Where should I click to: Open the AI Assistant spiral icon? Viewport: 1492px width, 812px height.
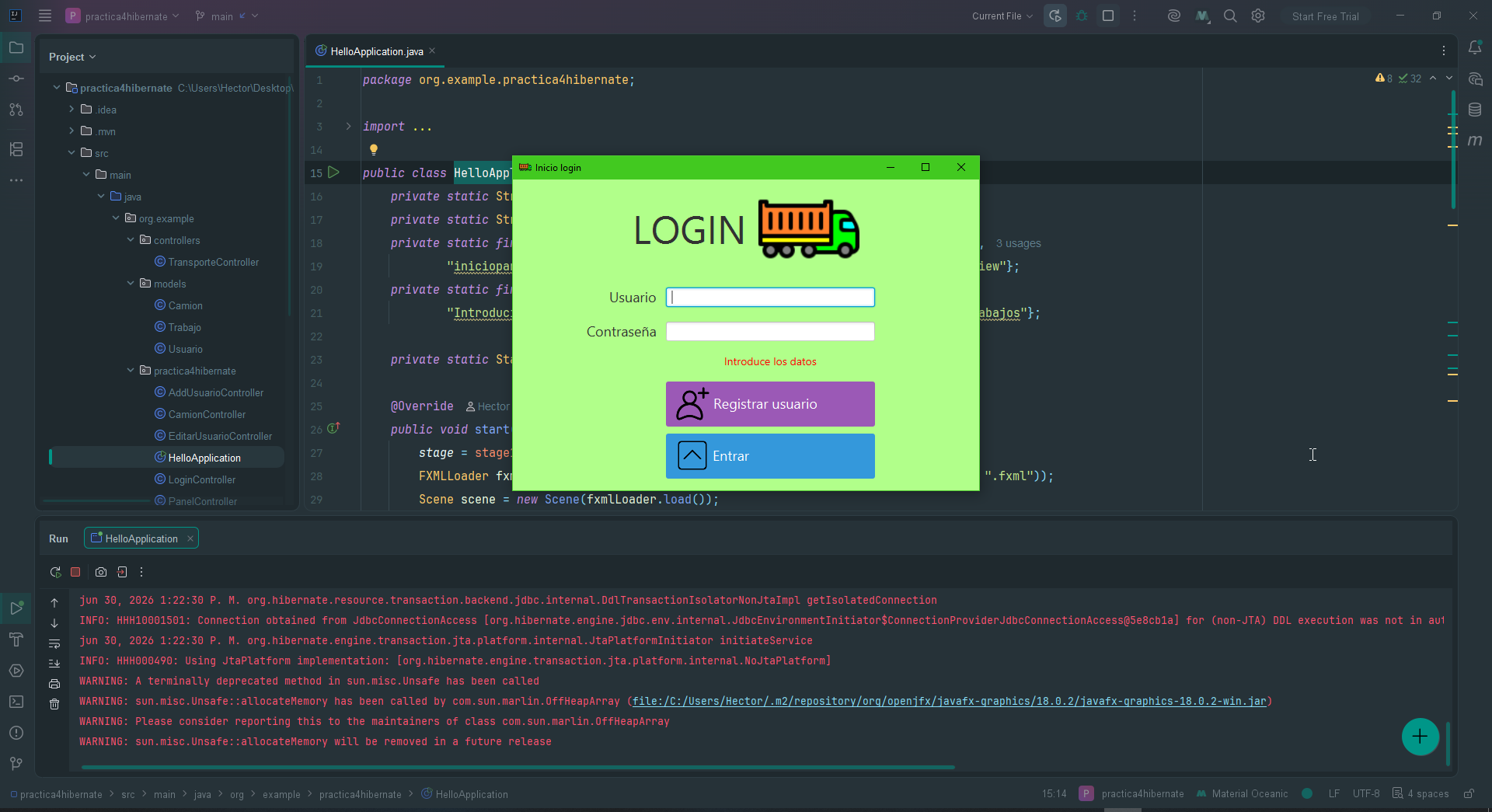(x=1174, y=16)
